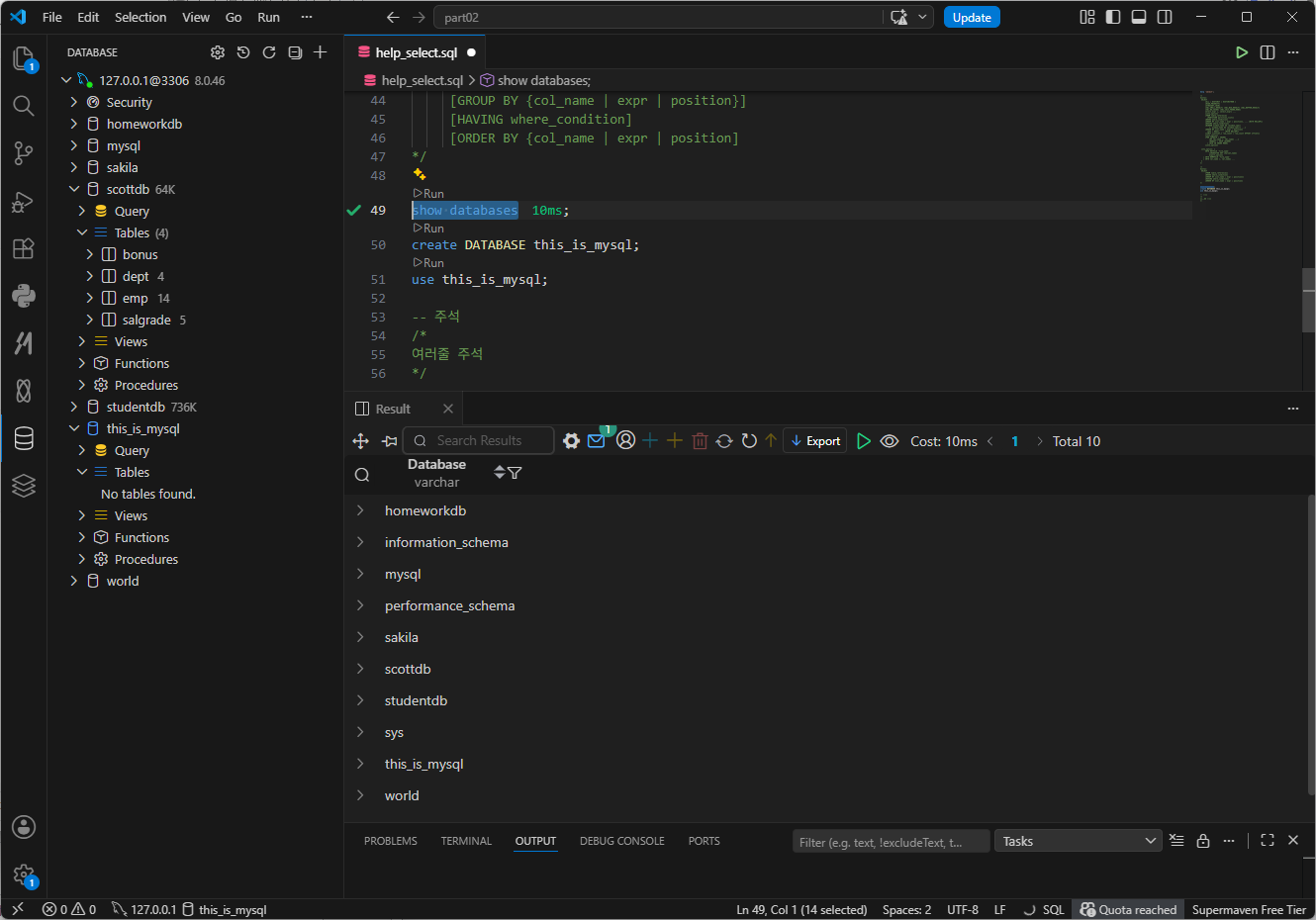The height and width of the screenshot is (920, 1316).
Task: Toggle the eye view icon in results
Action: coord(890,441)
